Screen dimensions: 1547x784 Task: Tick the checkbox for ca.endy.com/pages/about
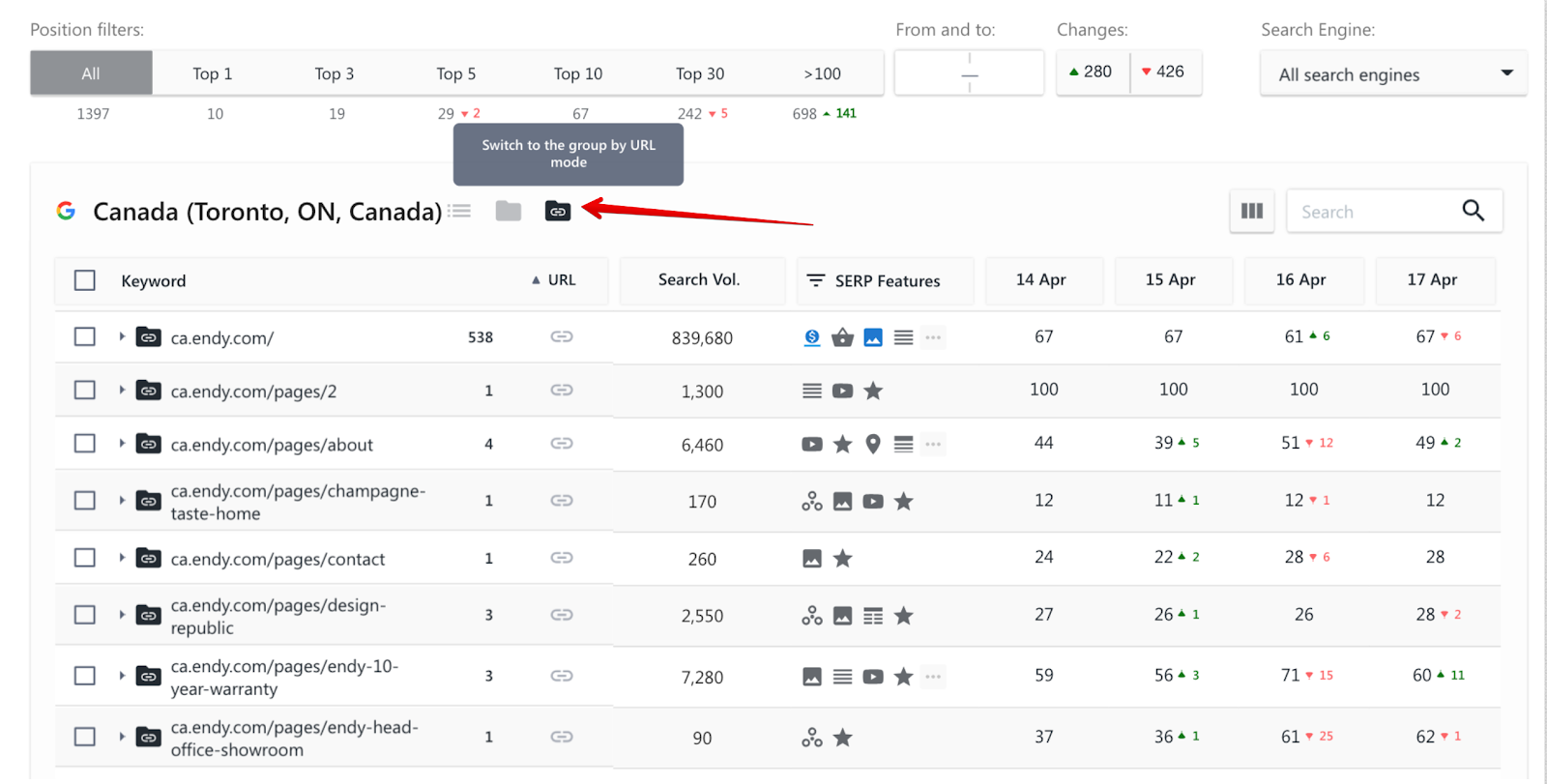pyautogui.click(x=85, y=443)
